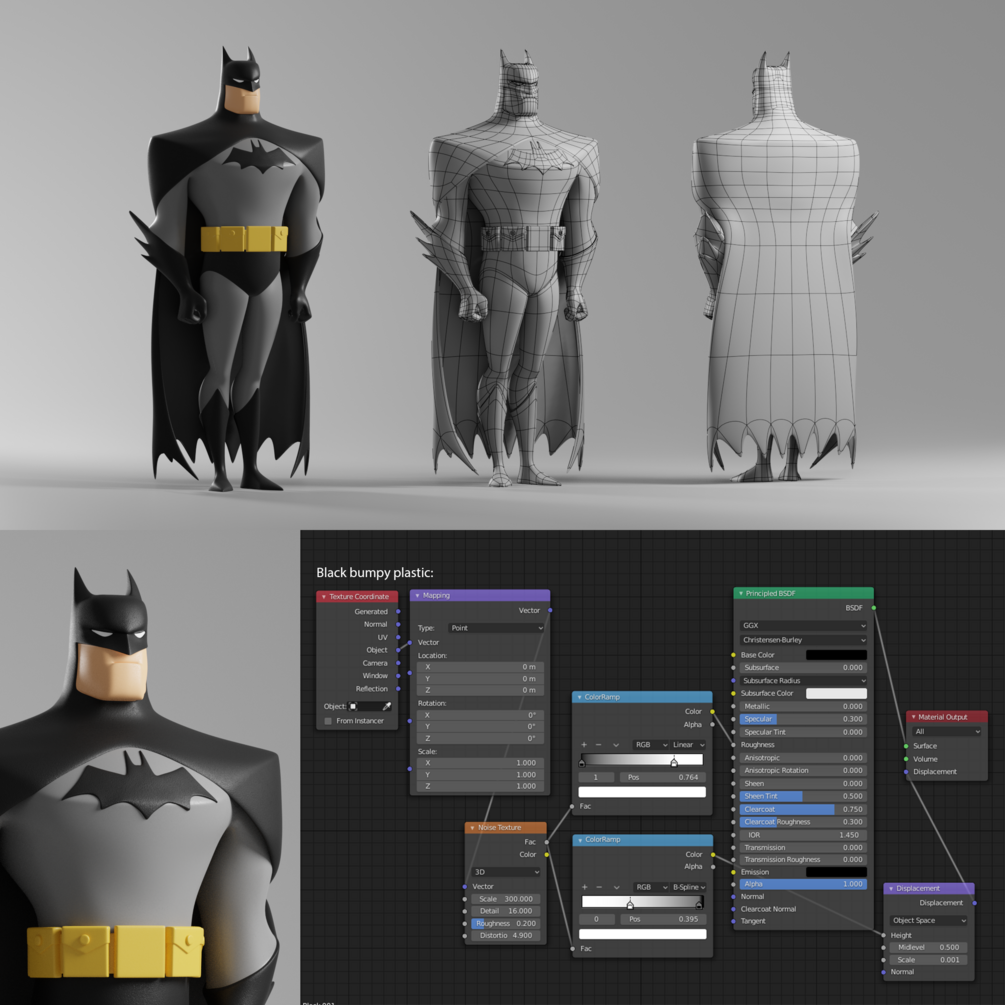Click the Base Color black swatch
1005x1005 pixels.
[836, 655]
